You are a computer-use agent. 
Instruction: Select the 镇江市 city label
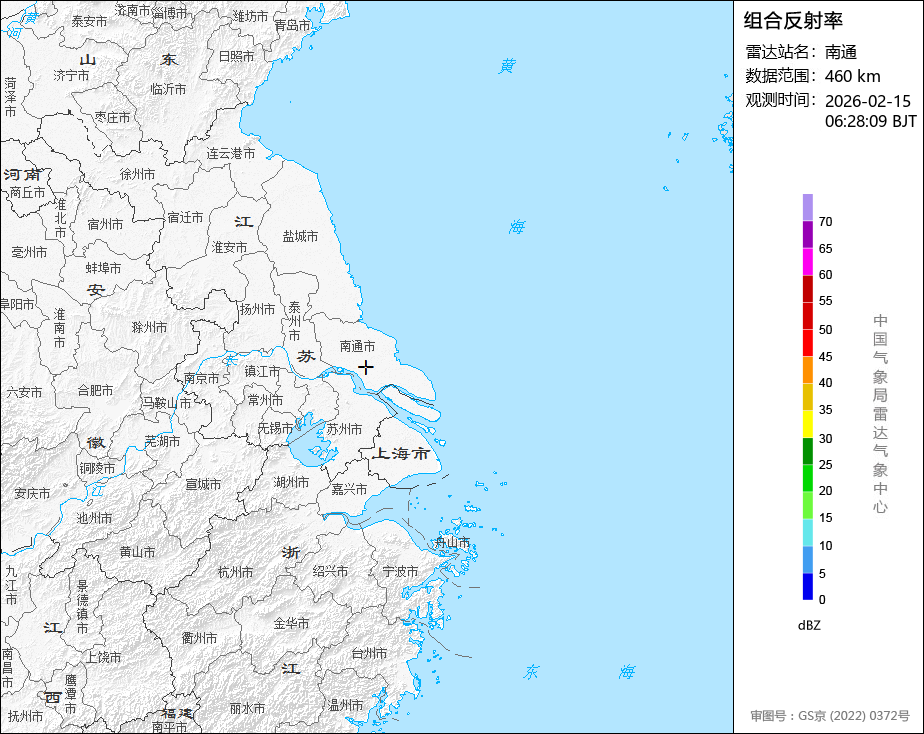point(262,372)
